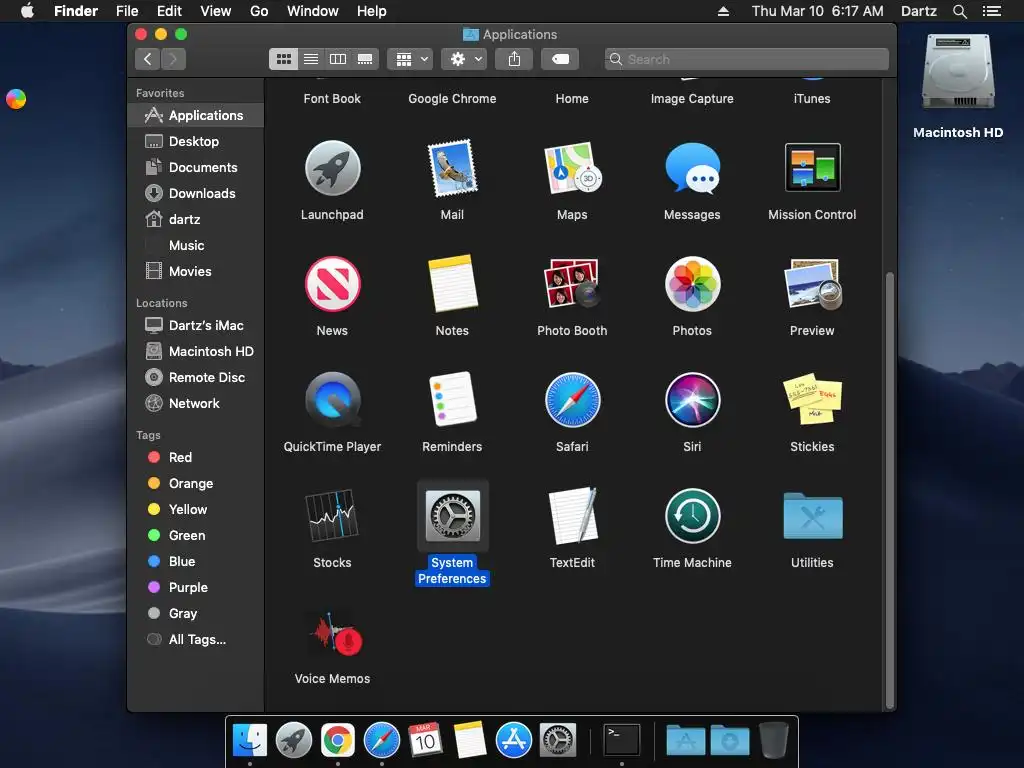Open the View menu
The height and width of the screenshot is (768, 1024).
[216, 11]
